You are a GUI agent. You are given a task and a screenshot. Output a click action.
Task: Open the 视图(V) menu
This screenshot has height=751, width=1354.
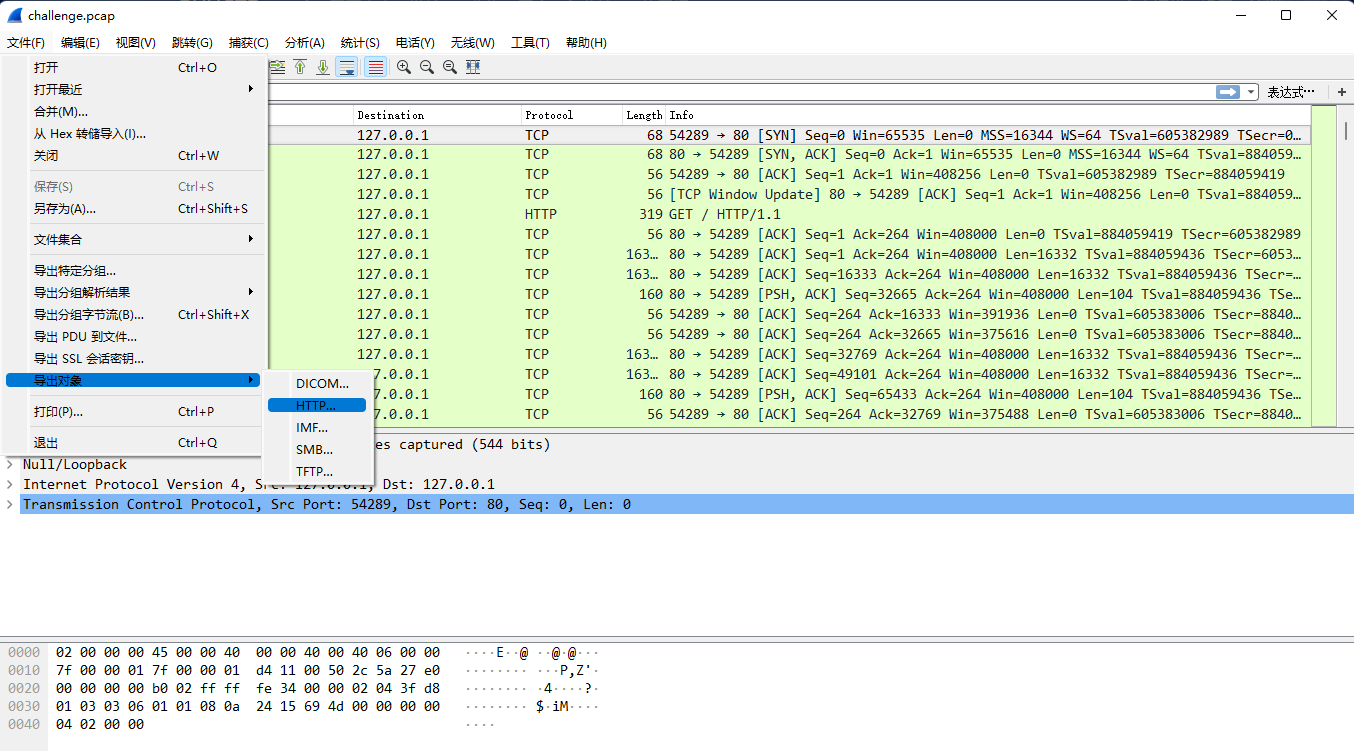coord(135,42)
